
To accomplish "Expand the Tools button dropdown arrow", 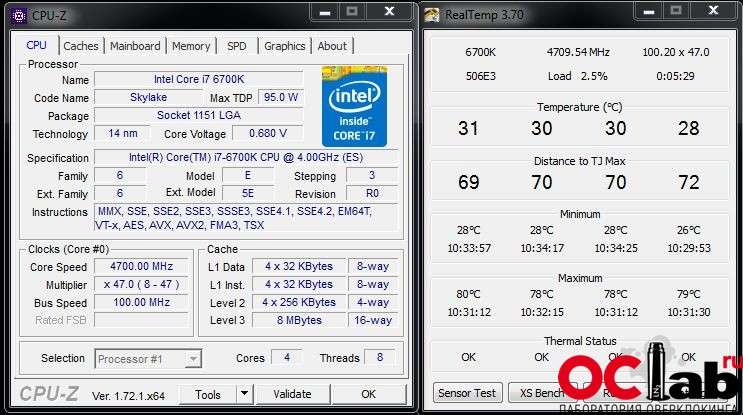I will [x=244, y=394].
